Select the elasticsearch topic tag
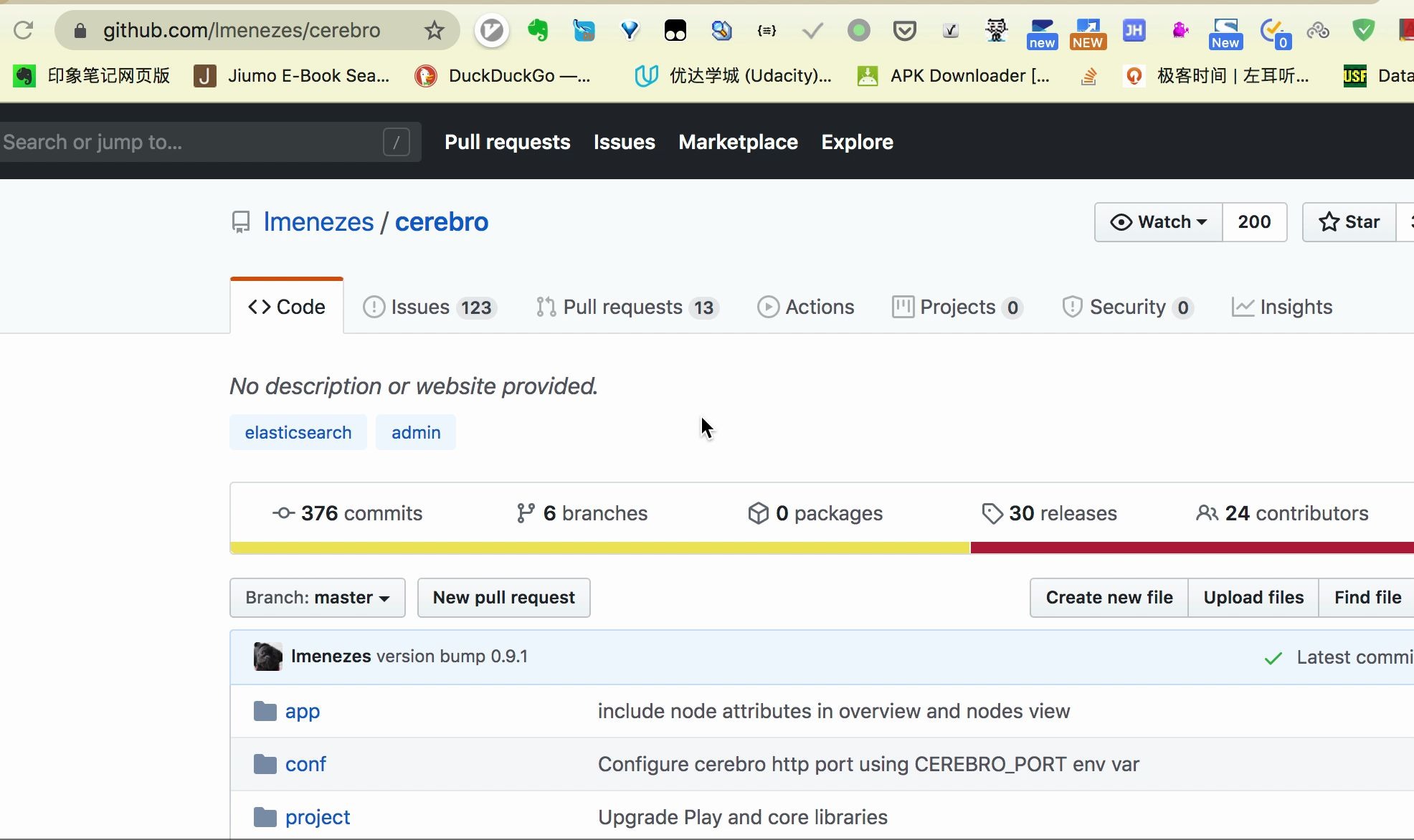 click(x=298, y=432)
